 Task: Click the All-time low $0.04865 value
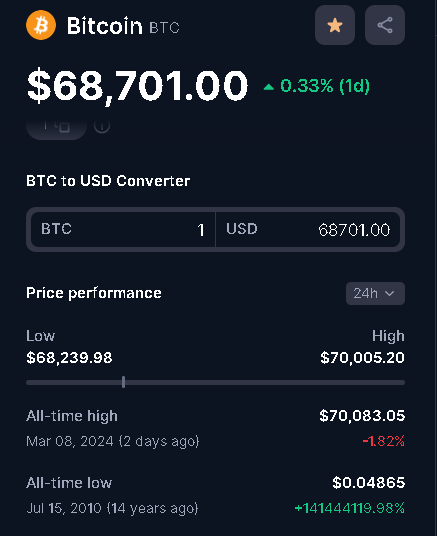369,483
